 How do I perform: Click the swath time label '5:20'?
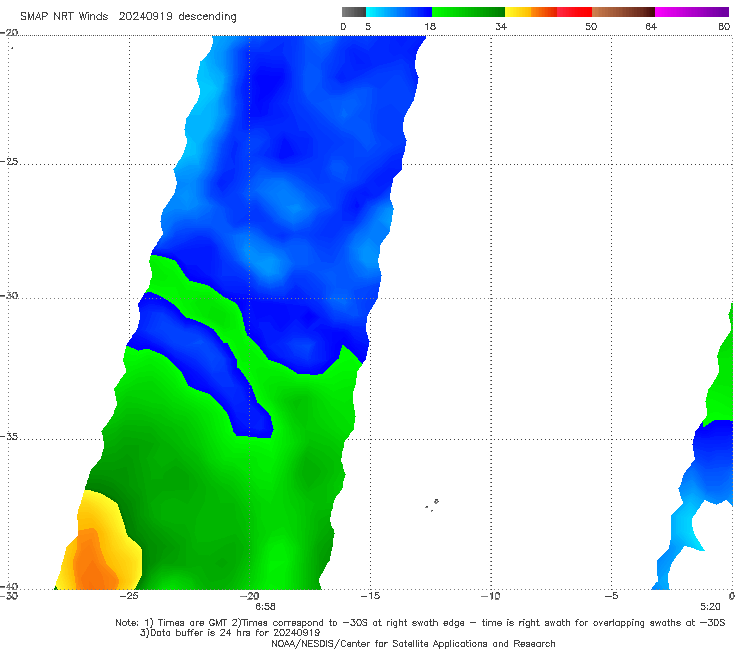pos(710,607)
